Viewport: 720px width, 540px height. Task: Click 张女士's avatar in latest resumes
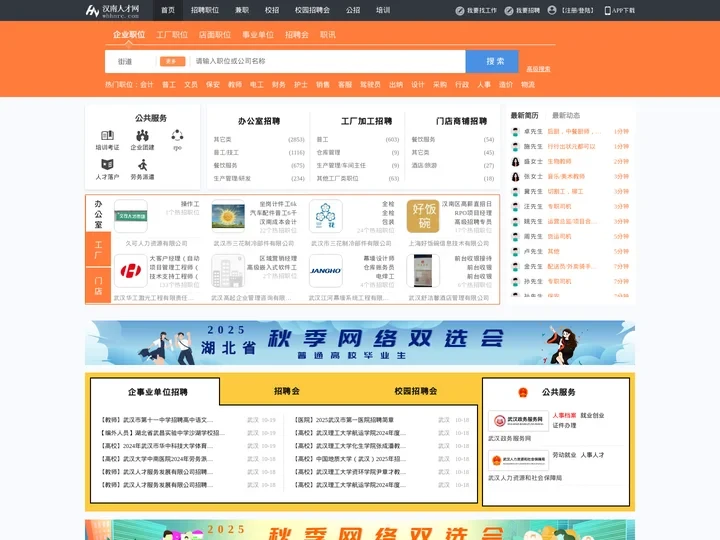point(515,177)
